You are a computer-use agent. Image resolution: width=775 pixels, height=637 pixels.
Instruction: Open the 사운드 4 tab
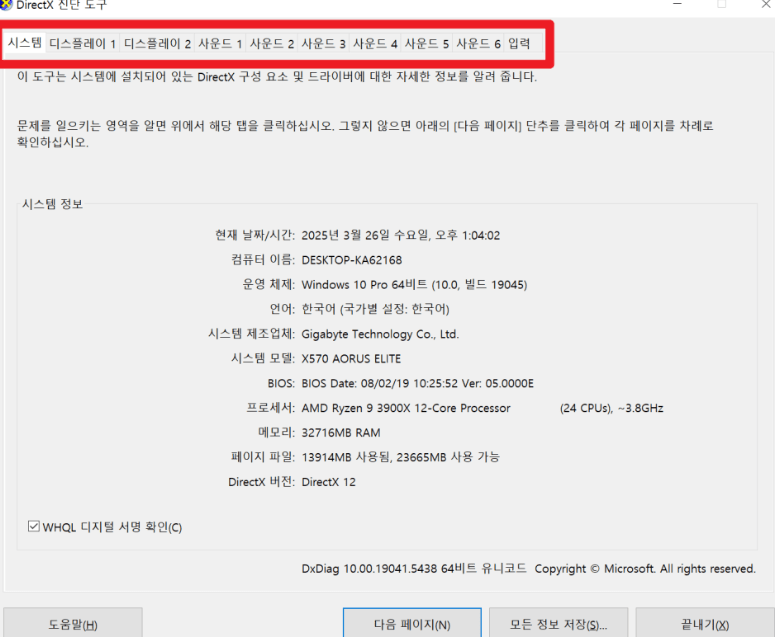pyautogui.click(x=375, y=43)
